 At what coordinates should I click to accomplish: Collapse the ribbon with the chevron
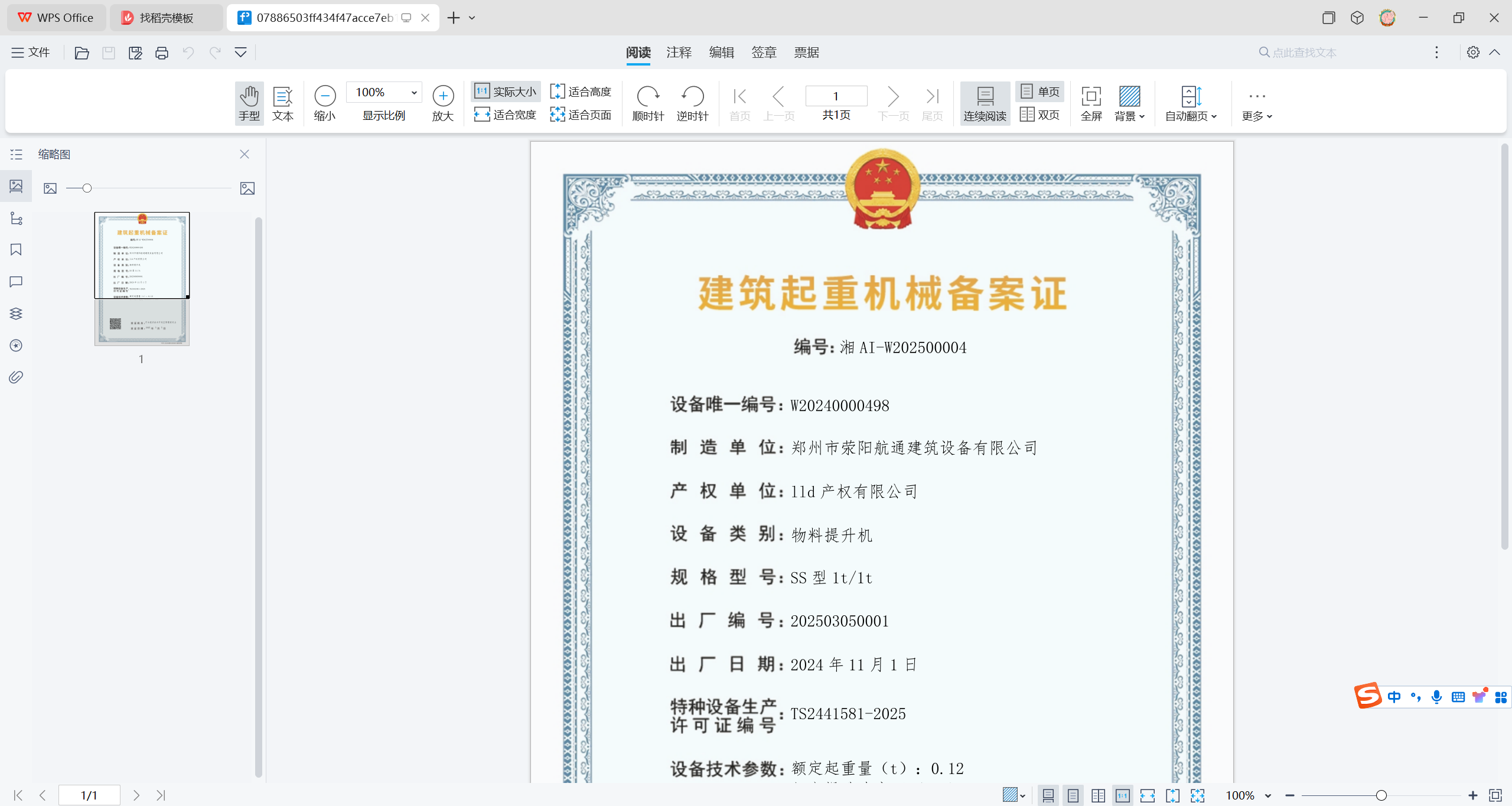1495,52
